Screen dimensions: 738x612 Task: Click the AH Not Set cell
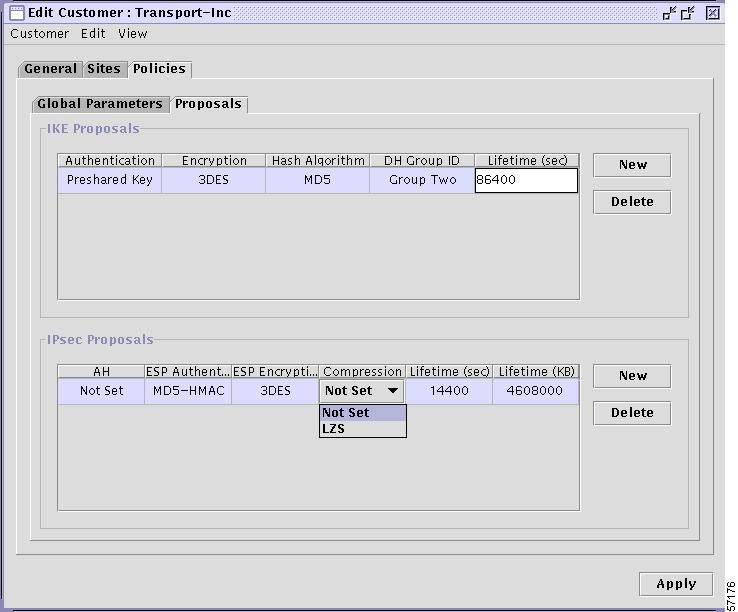point(101,391)
